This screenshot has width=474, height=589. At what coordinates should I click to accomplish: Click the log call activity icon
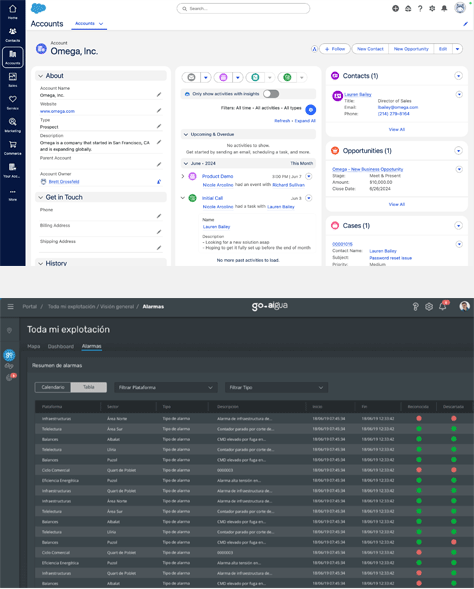point(255,77)
